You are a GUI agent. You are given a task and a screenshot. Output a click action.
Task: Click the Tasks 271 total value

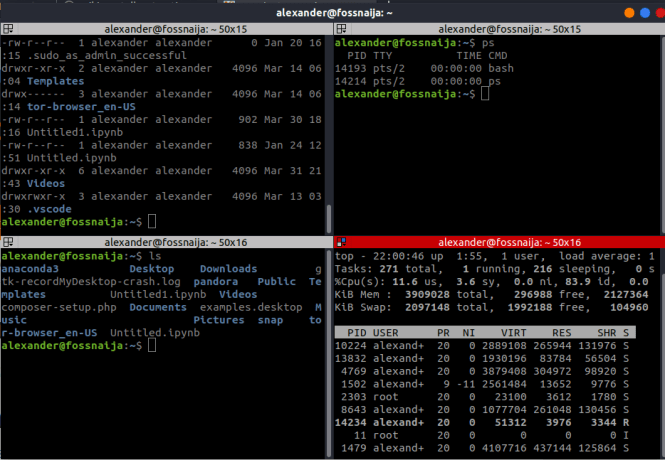[x=389, y=269]
